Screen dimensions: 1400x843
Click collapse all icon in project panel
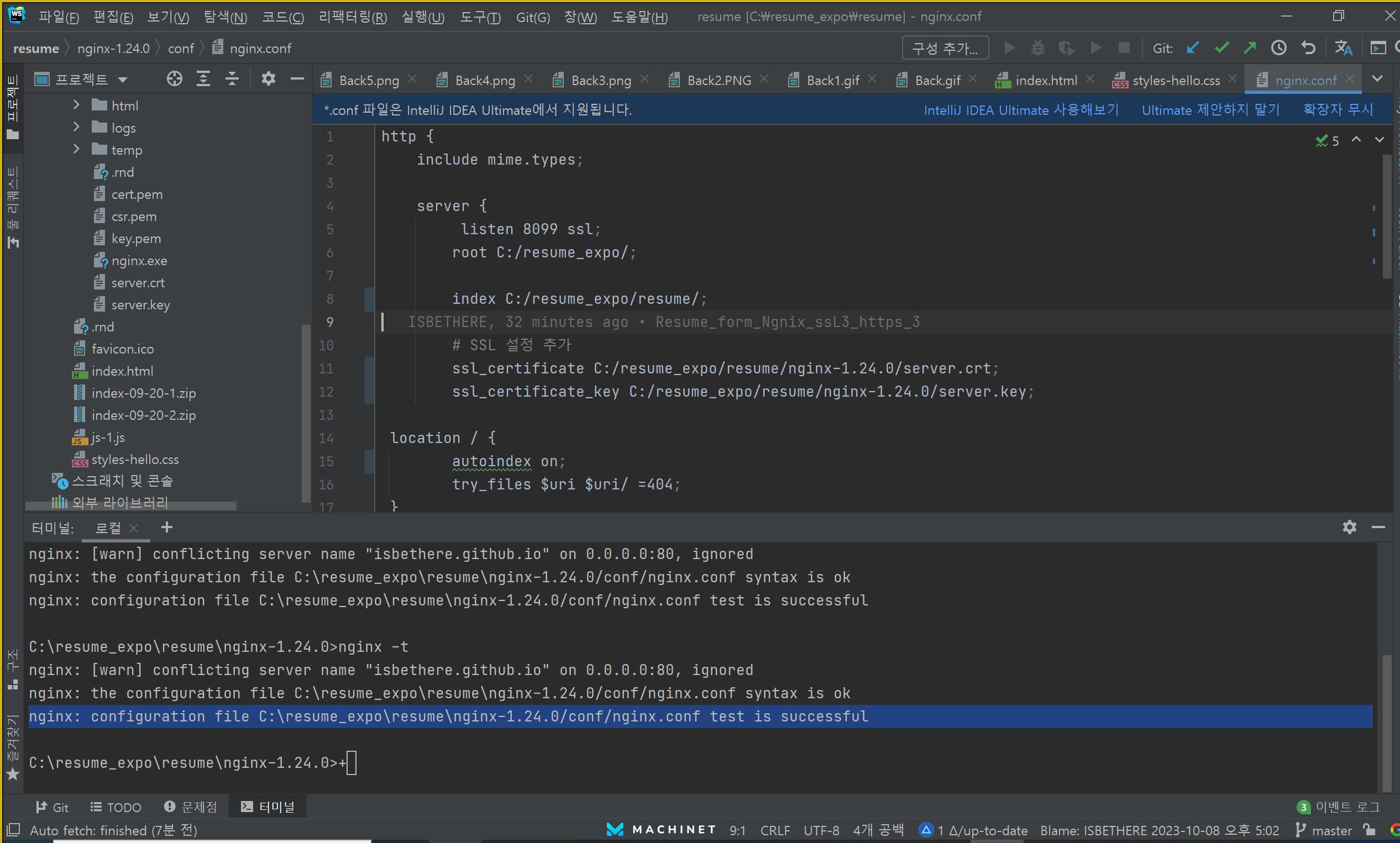pyautogui.click(x=232, y=79)
